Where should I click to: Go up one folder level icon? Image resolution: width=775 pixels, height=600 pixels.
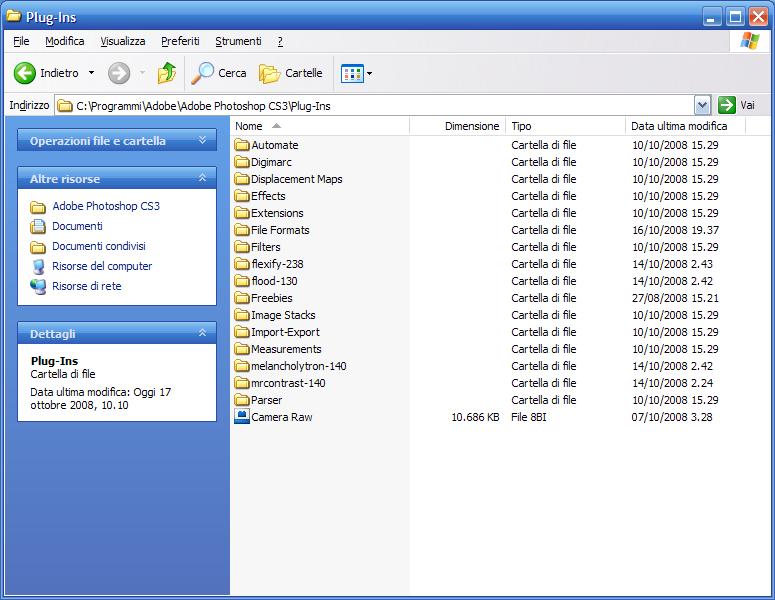(167, 73)
